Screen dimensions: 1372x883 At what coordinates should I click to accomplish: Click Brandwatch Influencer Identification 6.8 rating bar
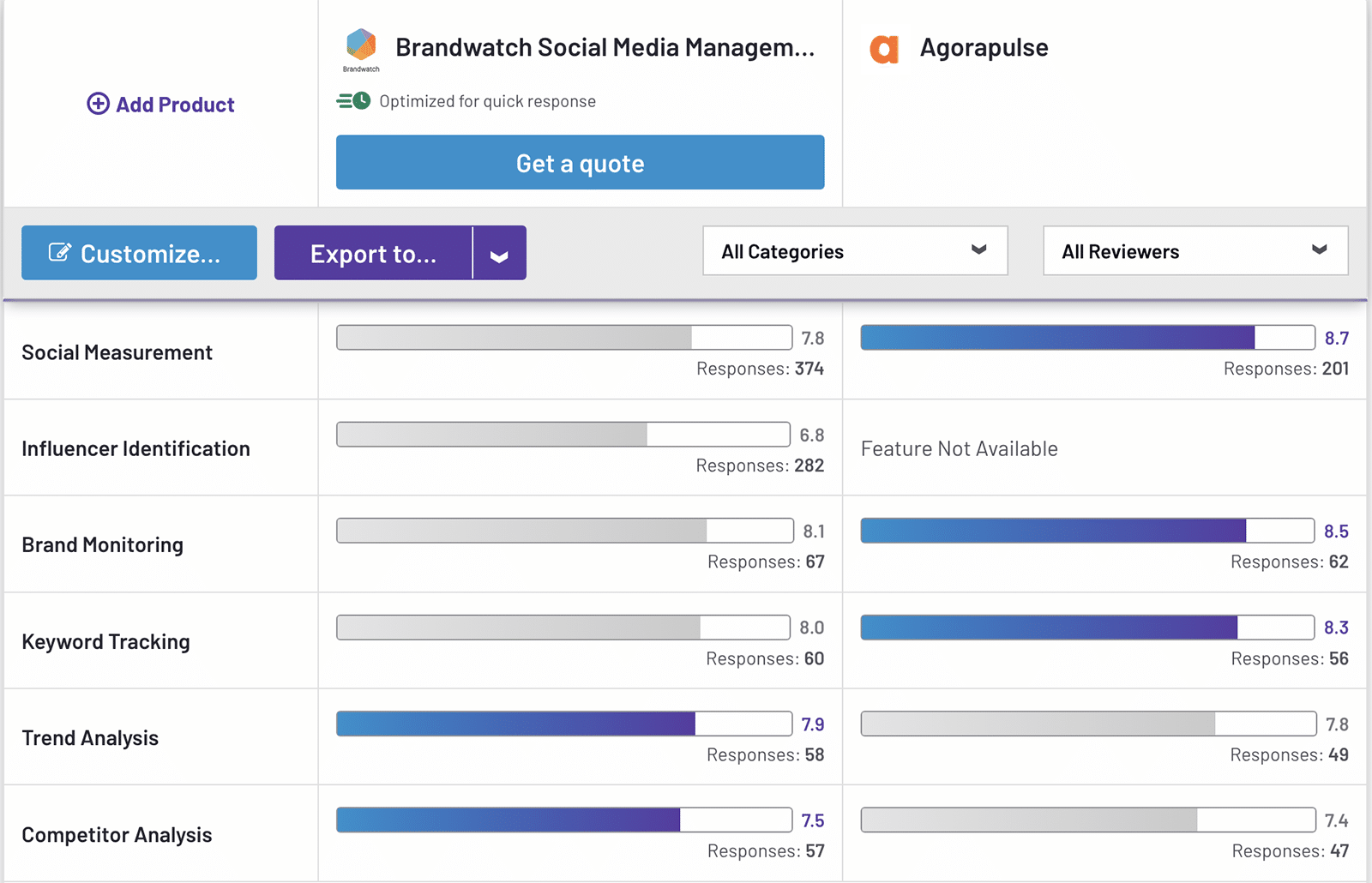point(563,434)
